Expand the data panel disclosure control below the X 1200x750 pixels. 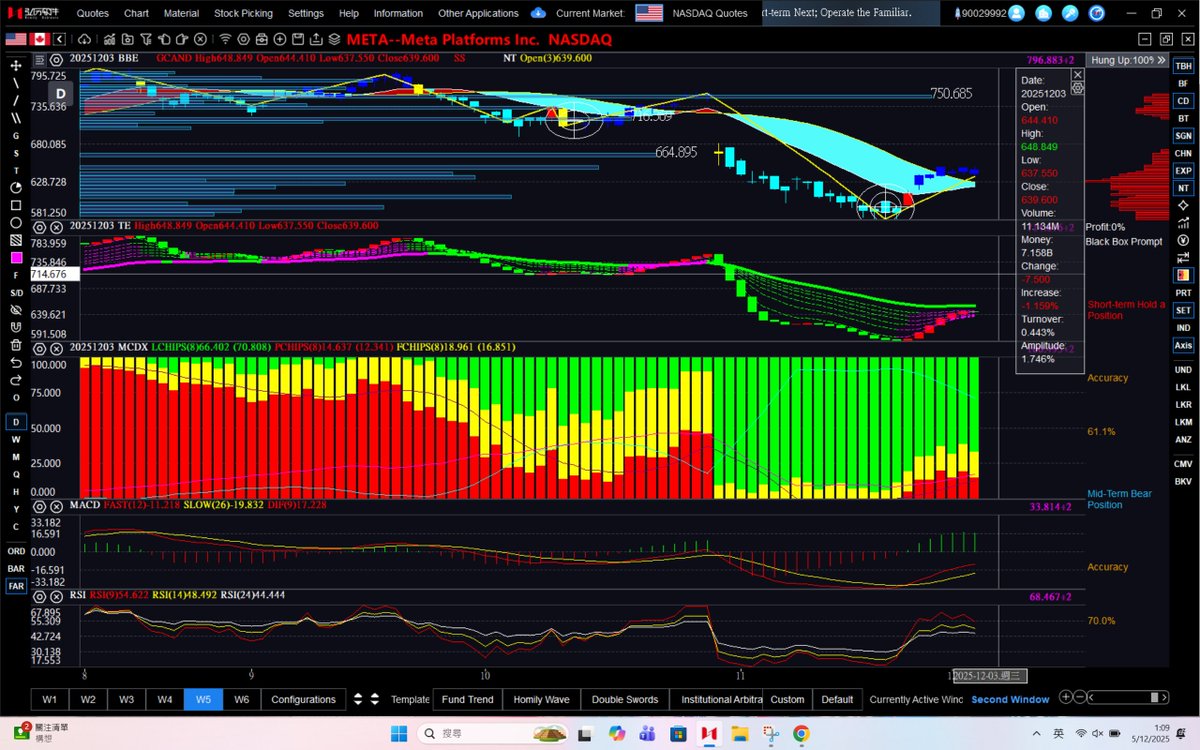(x=1078, y=88)
